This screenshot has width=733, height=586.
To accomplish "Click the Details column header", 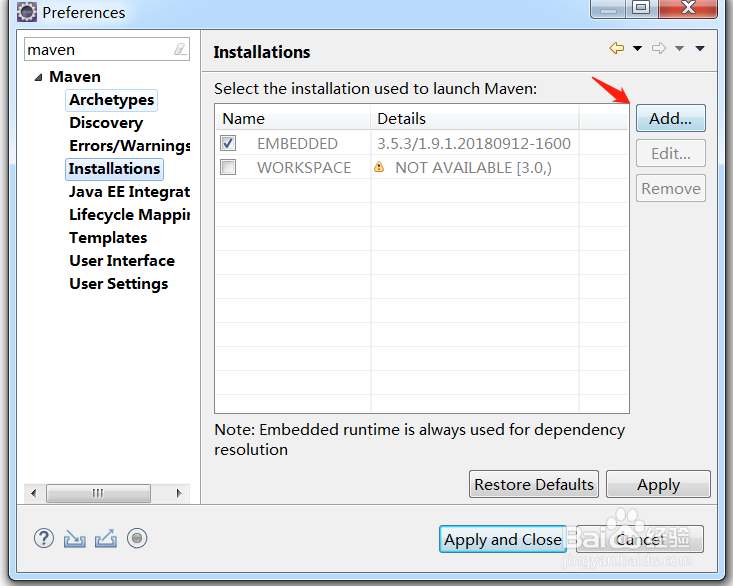I will (475, 118).
